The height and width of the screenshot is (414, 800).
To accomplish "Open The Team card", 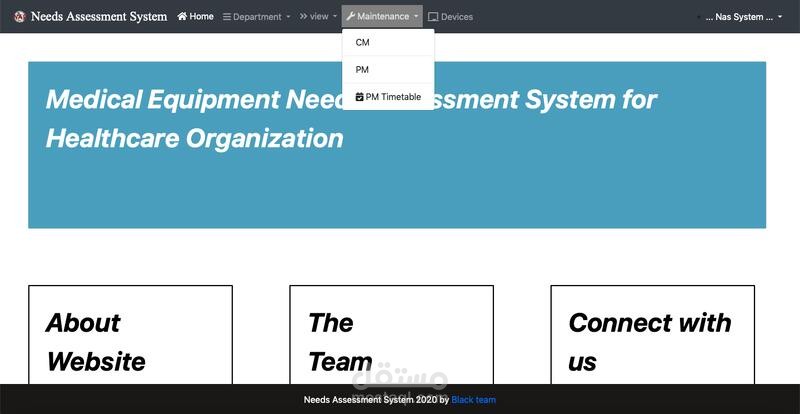I will point(391,335).
